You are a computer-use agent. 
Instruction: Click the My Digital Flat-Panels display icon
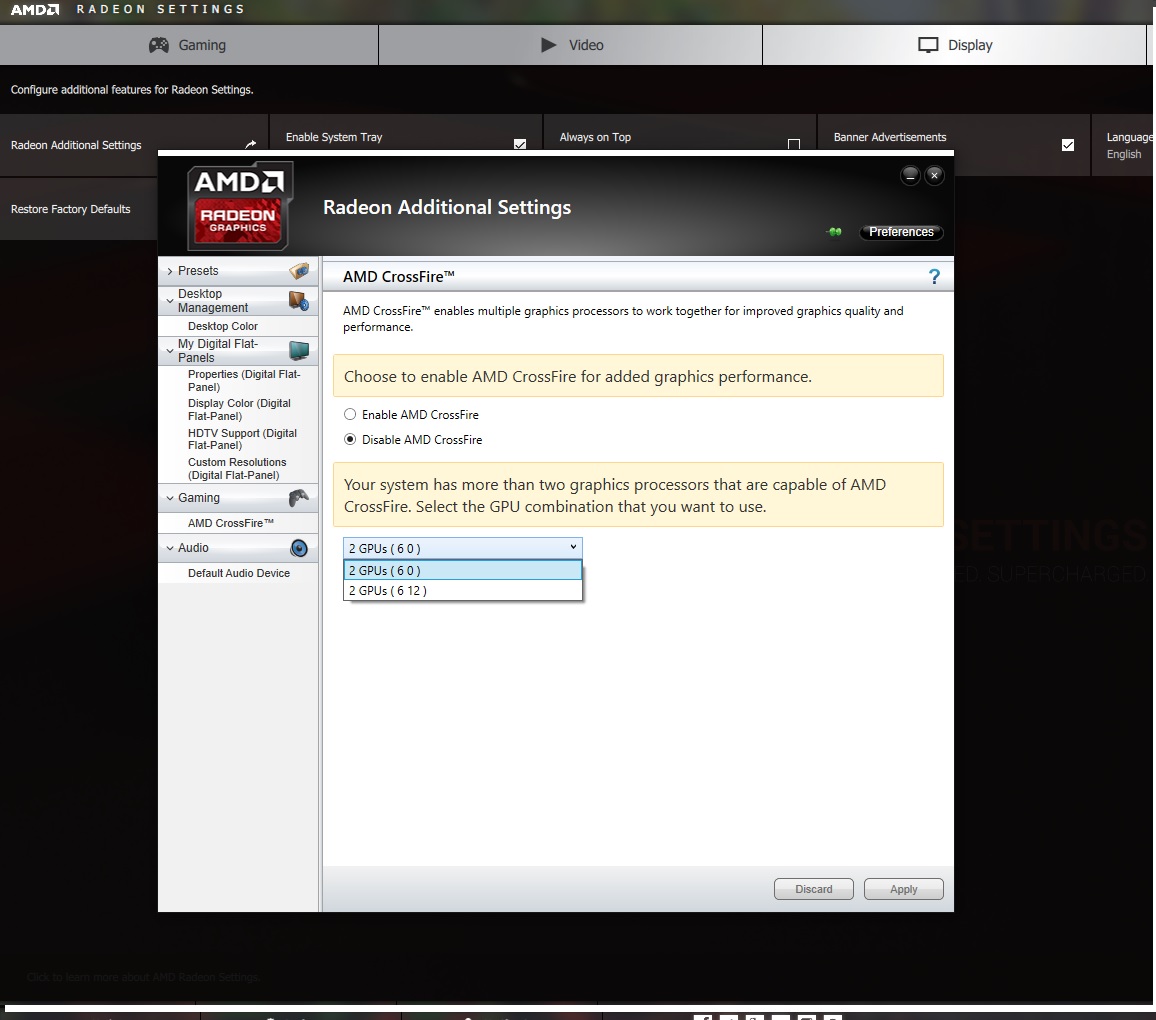(298, 350)
